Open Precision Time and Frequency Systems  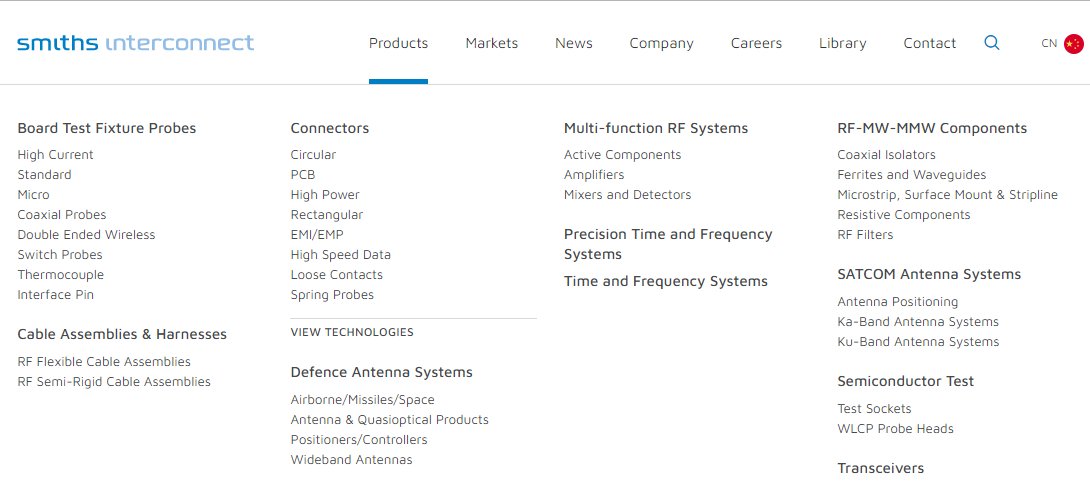(x=667, y=244)
